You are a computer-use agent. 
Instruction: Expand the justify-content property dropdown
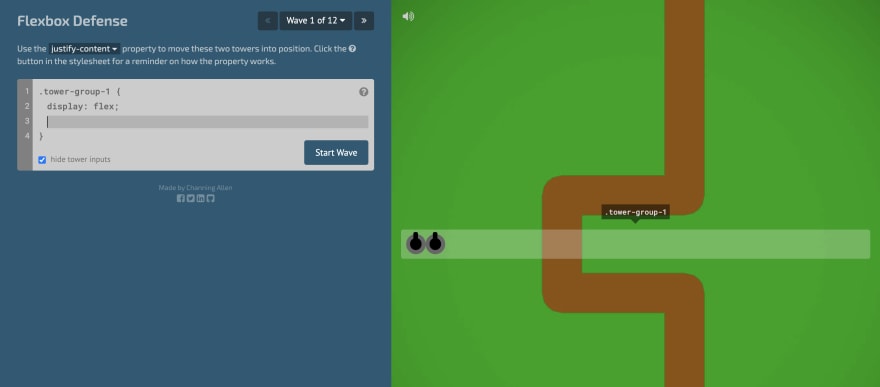tap(84, 49)
